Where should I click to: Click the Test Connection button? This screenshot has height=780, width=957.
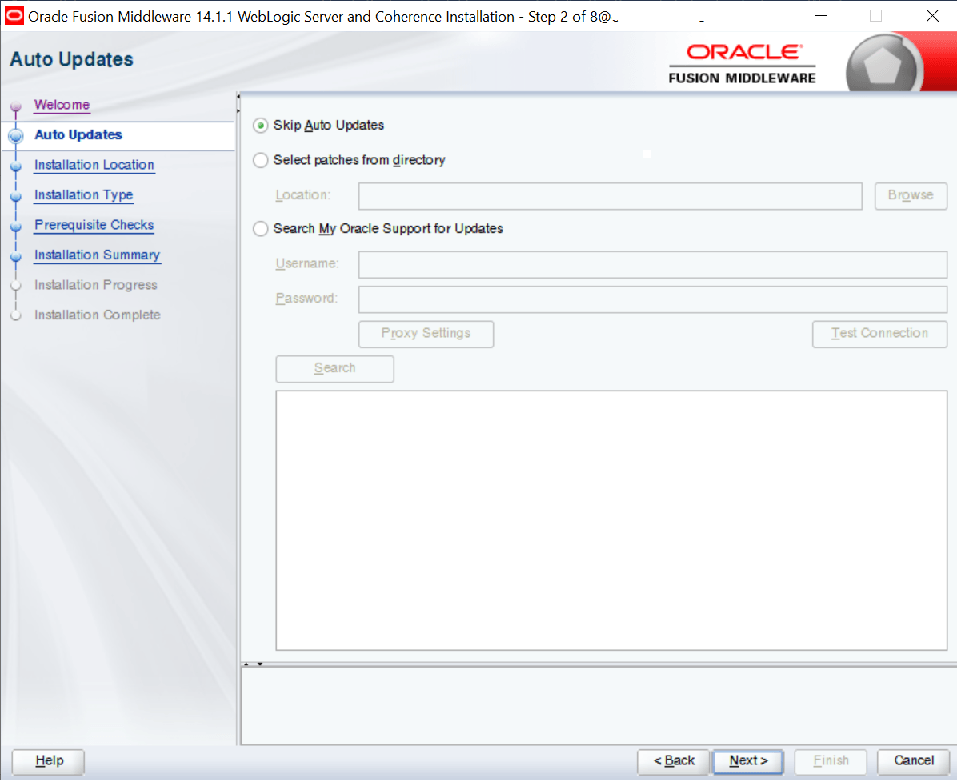879,334
